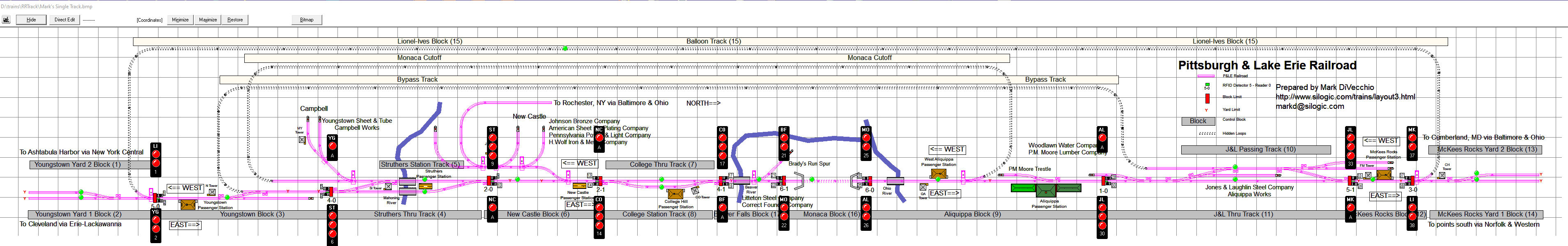This screenshot has width=1568, height=246.
Task: Select the left Monaca Cutoff bar
Action: [x=419, y=58]
